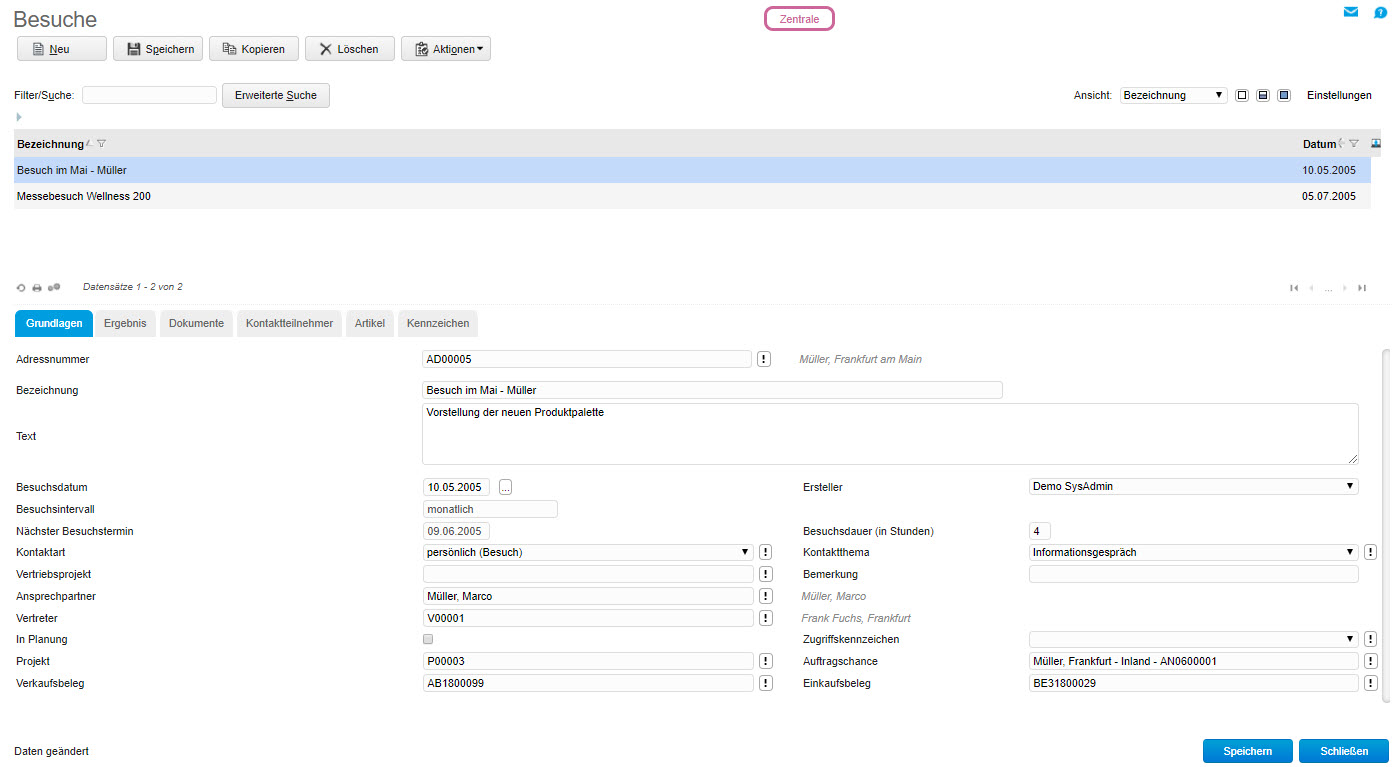Screen dimensions: 1397x767
Task: Click the filter funnel icon beside Datum
Action: [1354, 144]
